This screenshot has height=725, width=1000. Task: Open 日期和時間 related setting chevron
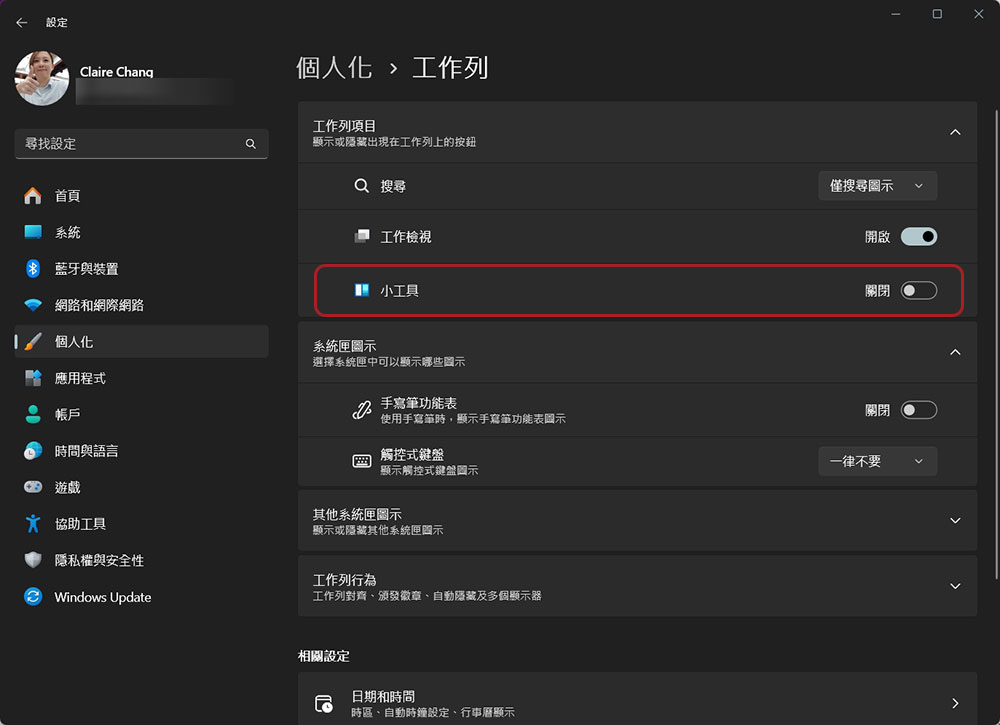tap(955, 703)
